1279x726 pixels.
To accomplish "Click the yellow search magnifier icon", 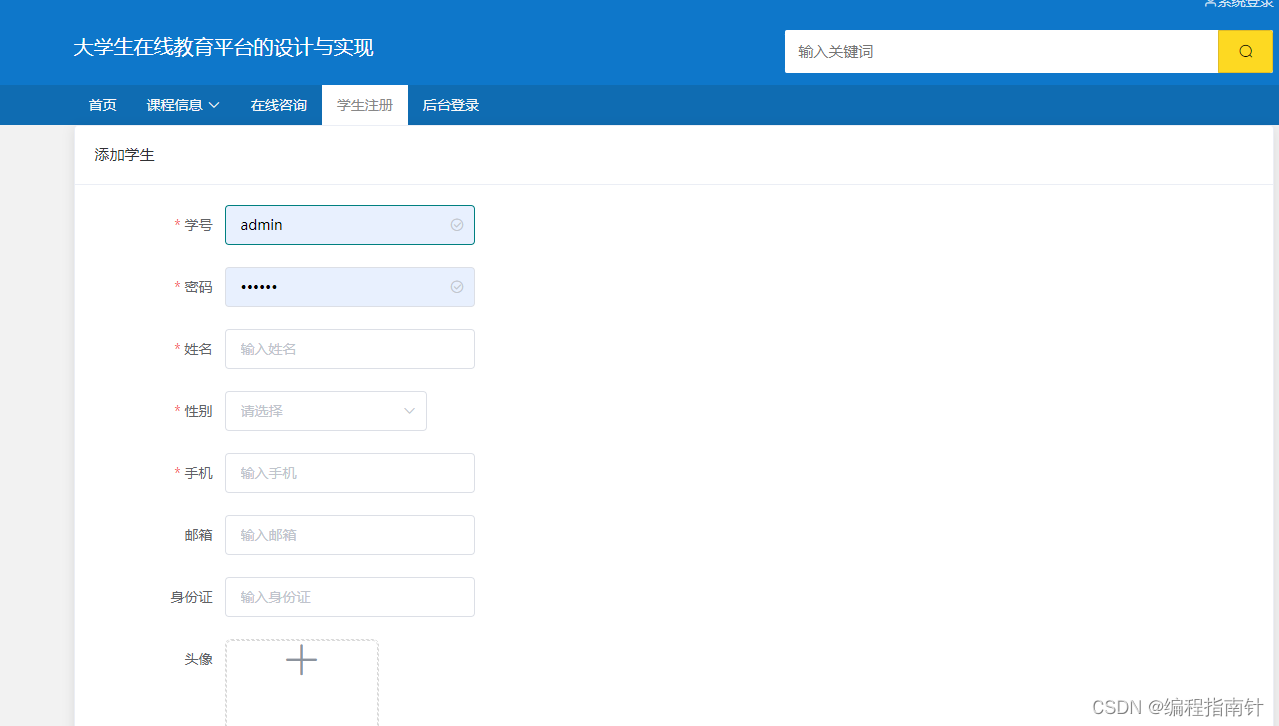I will 1245,51.
